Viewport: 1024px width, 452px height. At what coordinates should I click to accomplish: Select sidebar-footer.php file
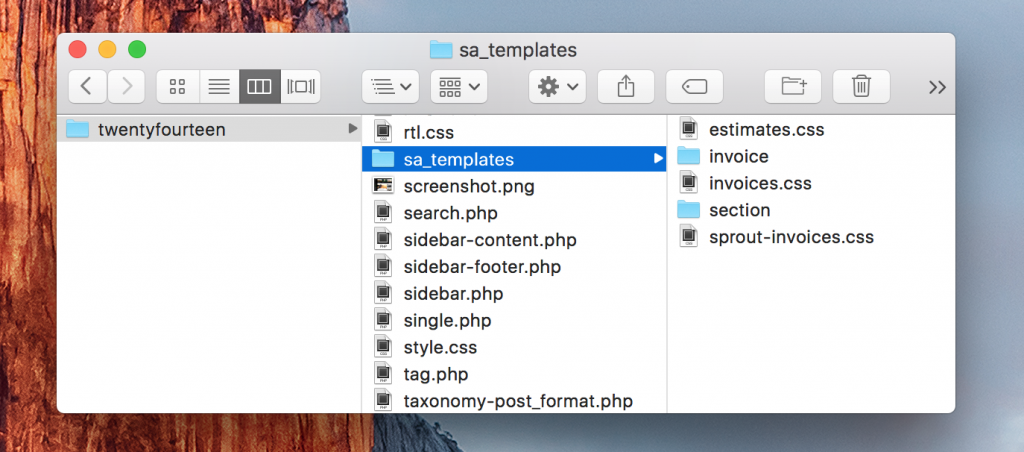(514, 266)
